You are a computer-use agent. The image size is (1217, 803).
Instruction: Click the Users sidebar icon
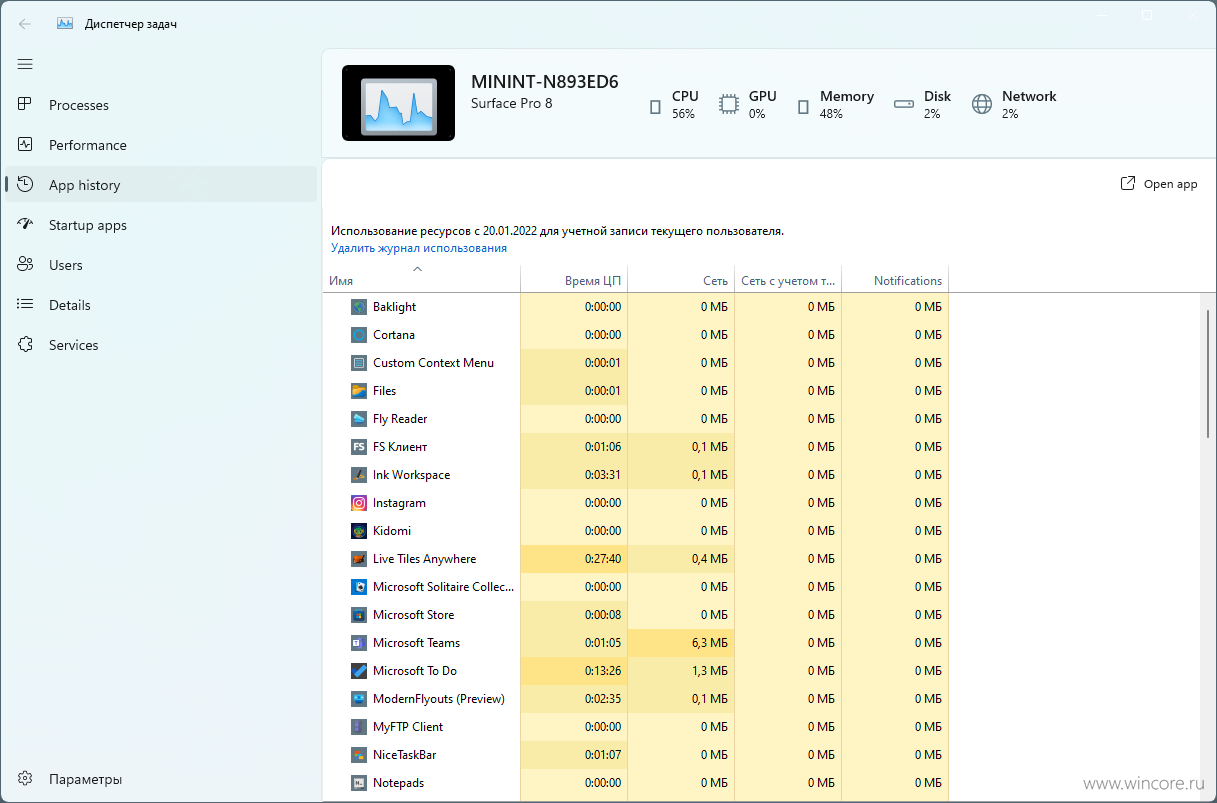tap(26, 265)
